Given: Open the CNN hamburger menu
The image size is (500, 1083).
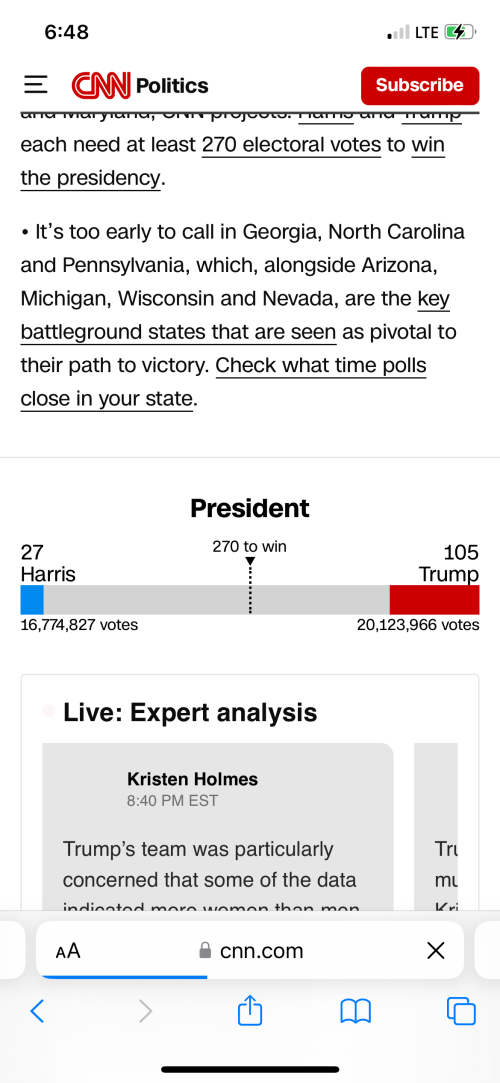Looking at the screenshot, I should point(36,86).
